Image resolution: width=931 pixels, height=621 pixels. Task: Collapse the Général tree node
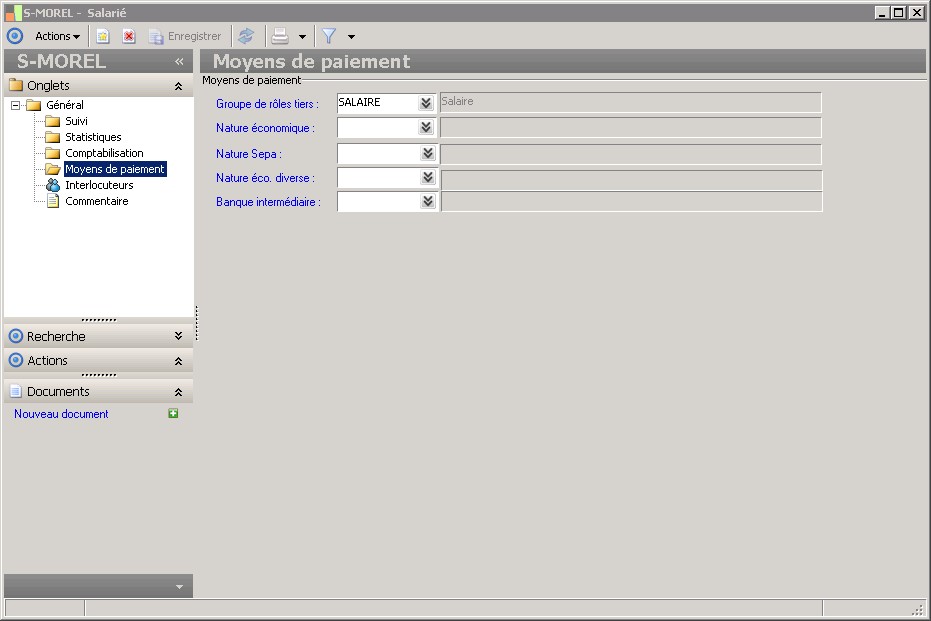tap(15, 105)
